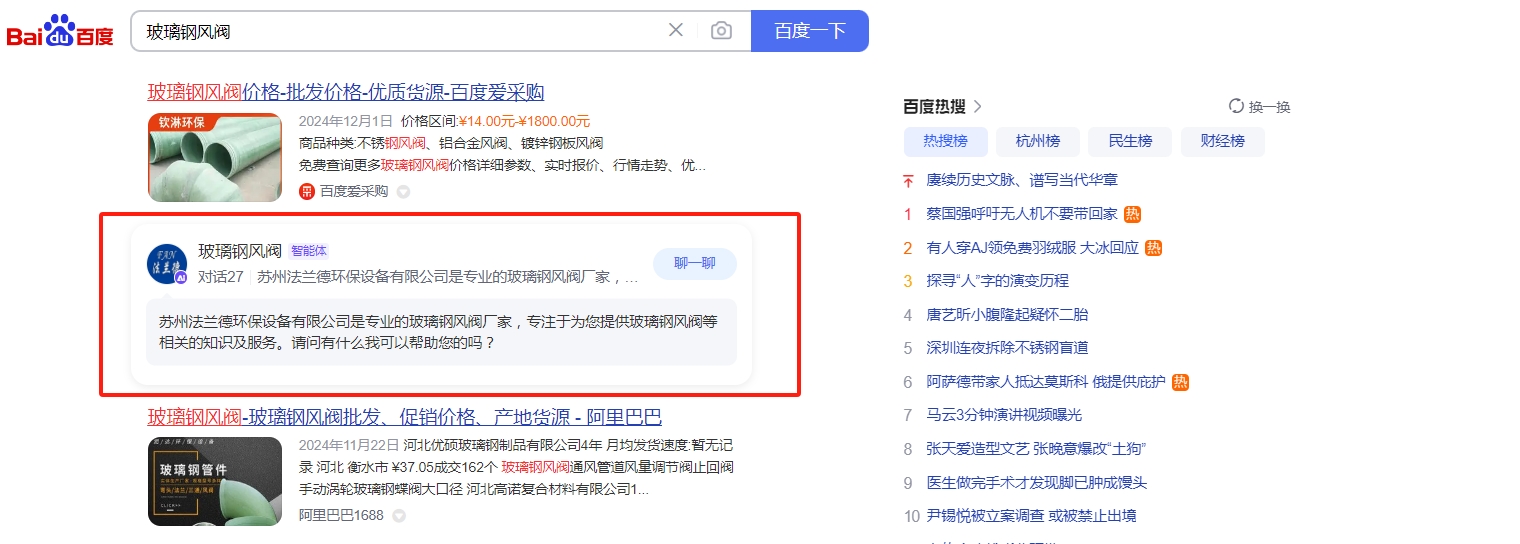The image size is (1520, 544).
Task: Click the red pin-to-top arrow icon
Action: tap(908, 180)
